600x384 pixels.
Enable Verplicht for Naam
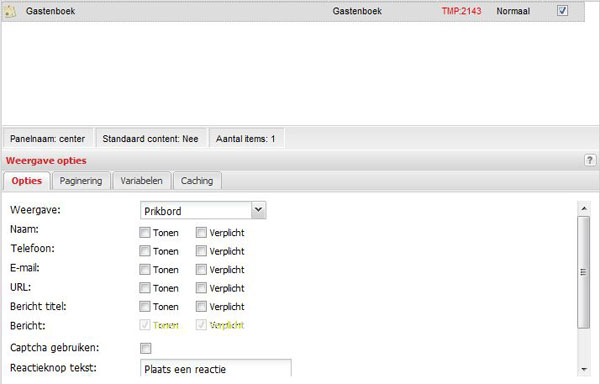(201, 233)
